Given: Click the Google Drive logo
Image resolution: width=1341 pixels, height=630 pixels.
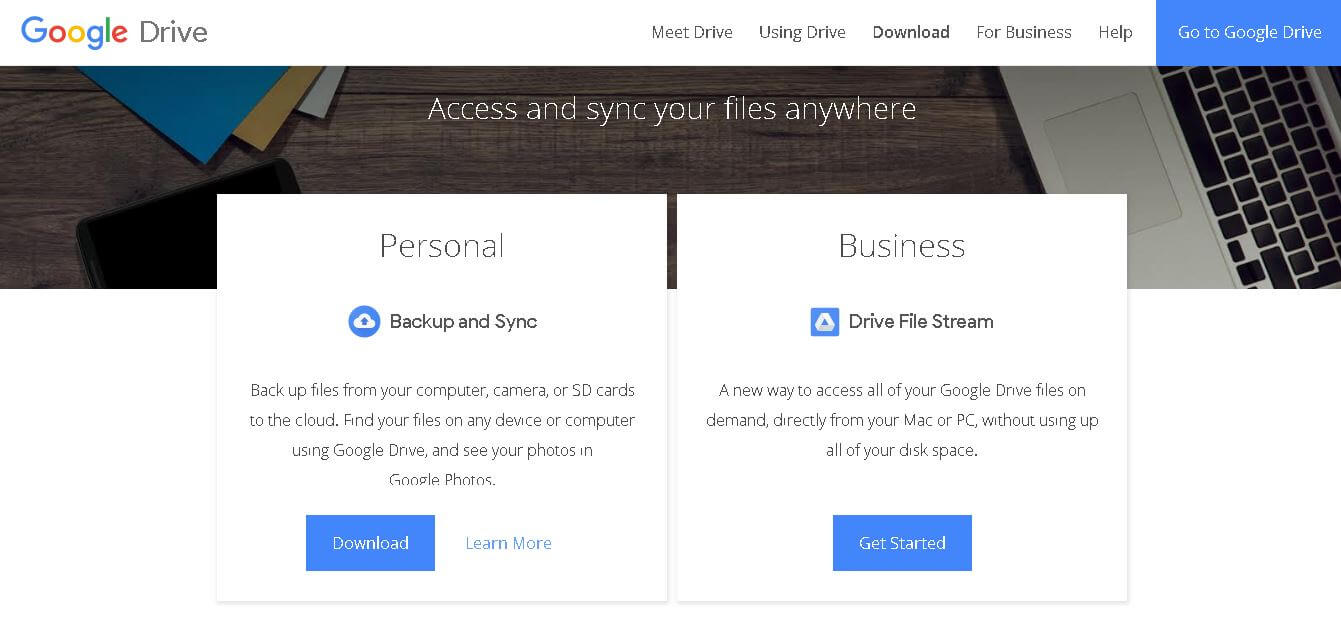Looking at the screenshot, I should [114, 32].
